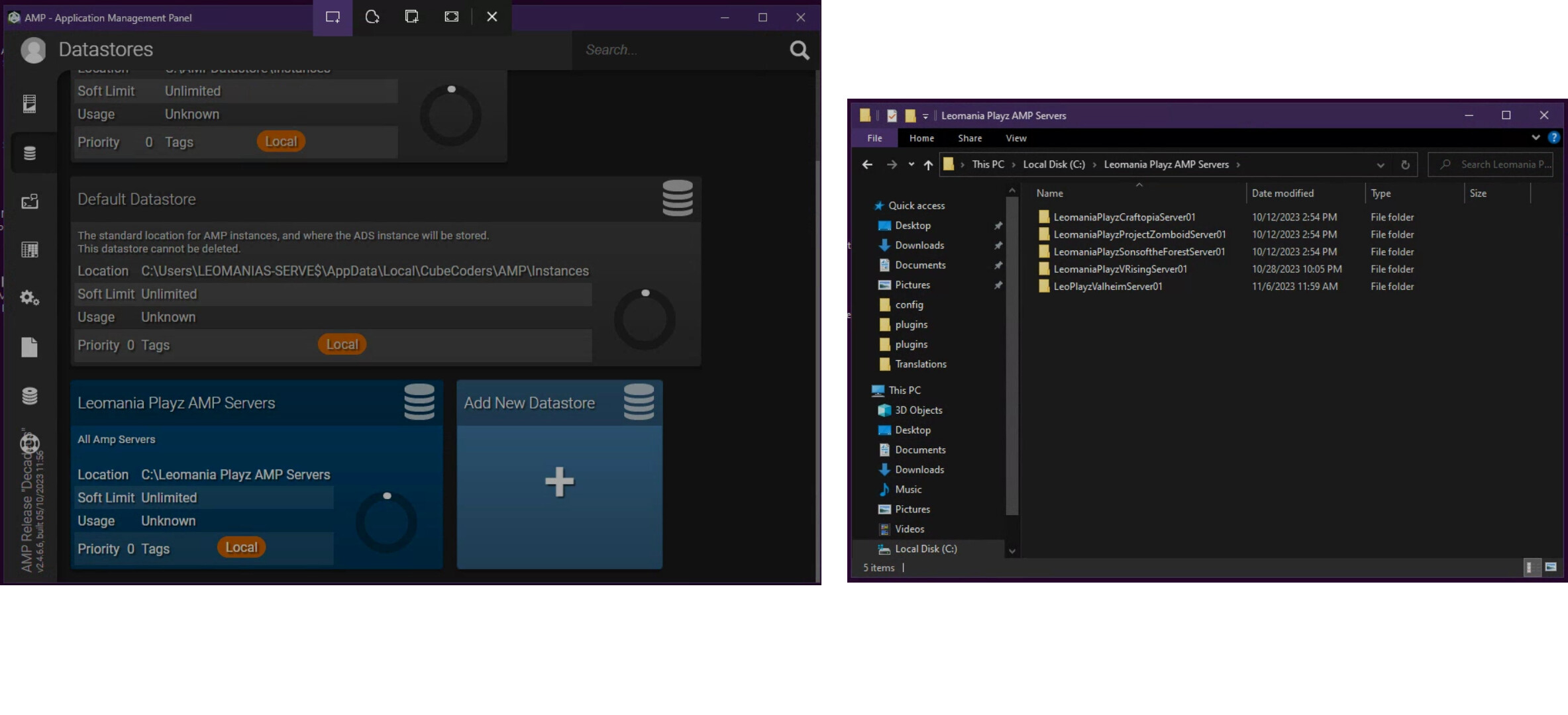Go up one folder with the Up arrow
Viewport: 1568px width, 715px height.
coord(928,165)
